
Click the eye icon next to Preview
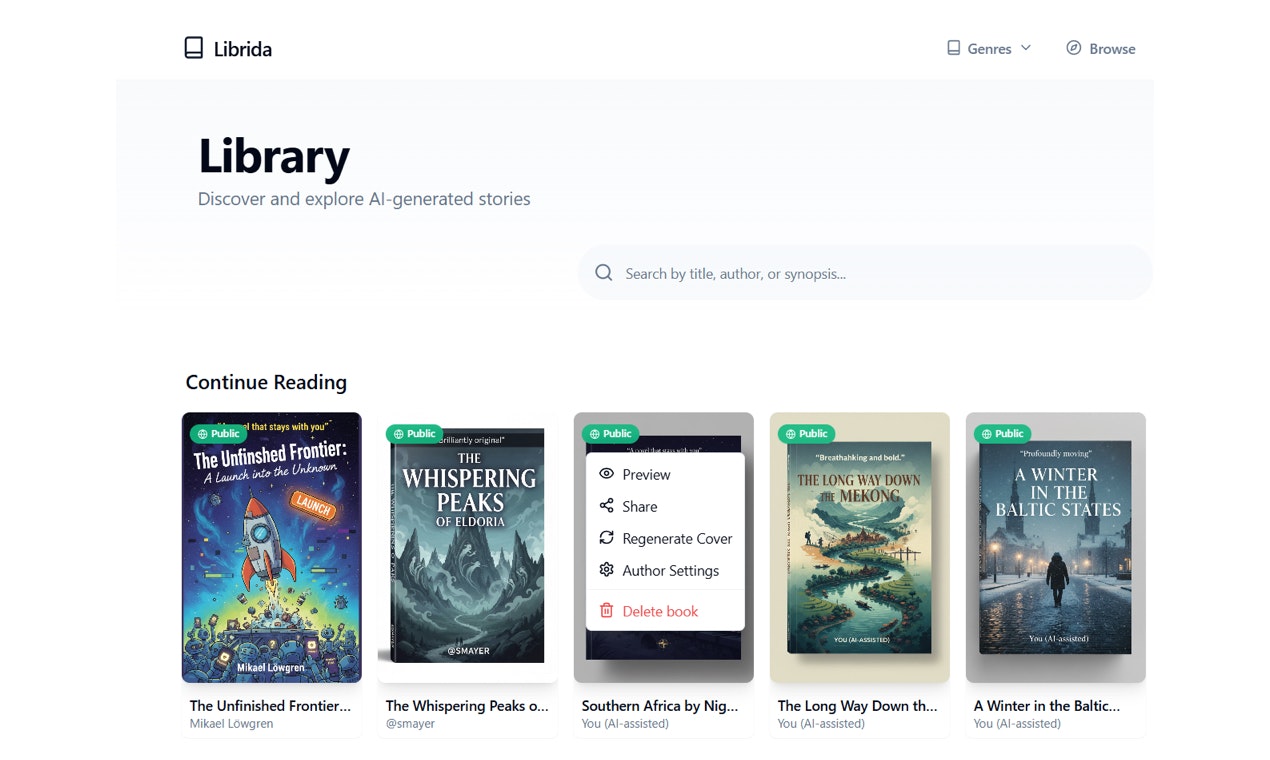(x=607, y=473)
